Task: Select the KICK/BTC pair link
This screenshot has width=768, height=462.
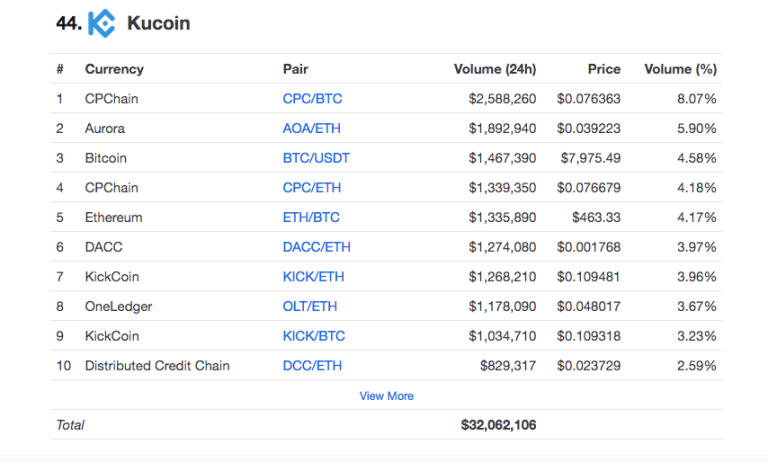Action: click(x=315, y=336)
